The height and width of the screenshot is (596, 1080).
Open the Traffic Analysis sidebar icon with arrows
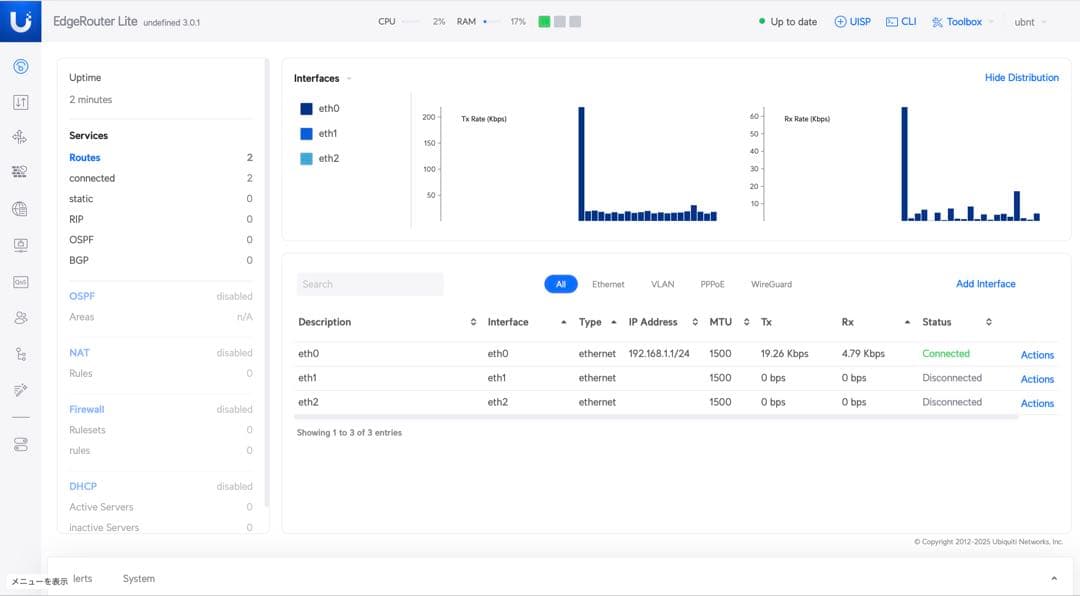[x=20, y=102]
